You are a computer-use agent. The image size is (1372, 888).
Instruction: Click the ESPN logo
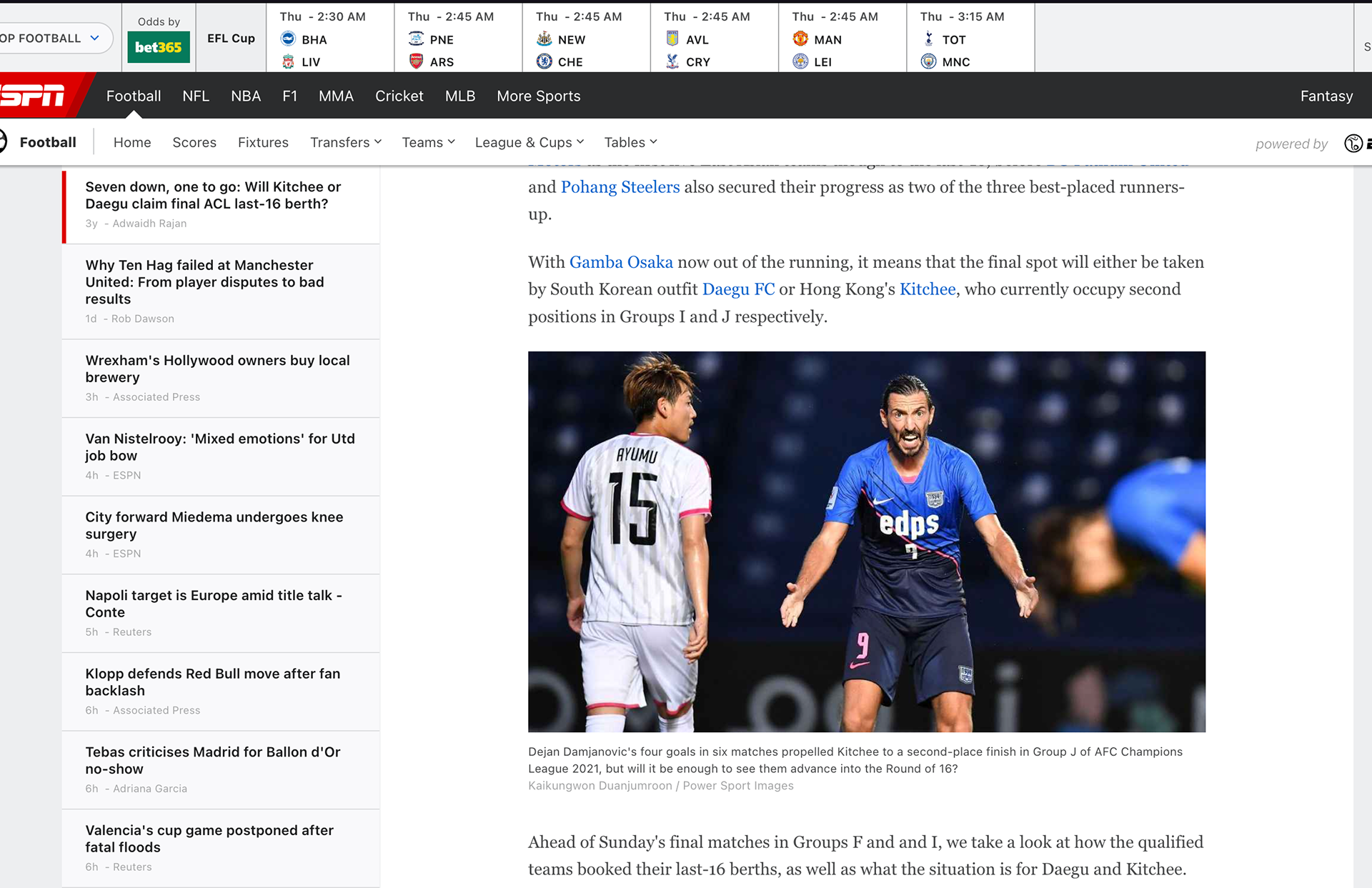pyautogui.click(x=34, y=95)
